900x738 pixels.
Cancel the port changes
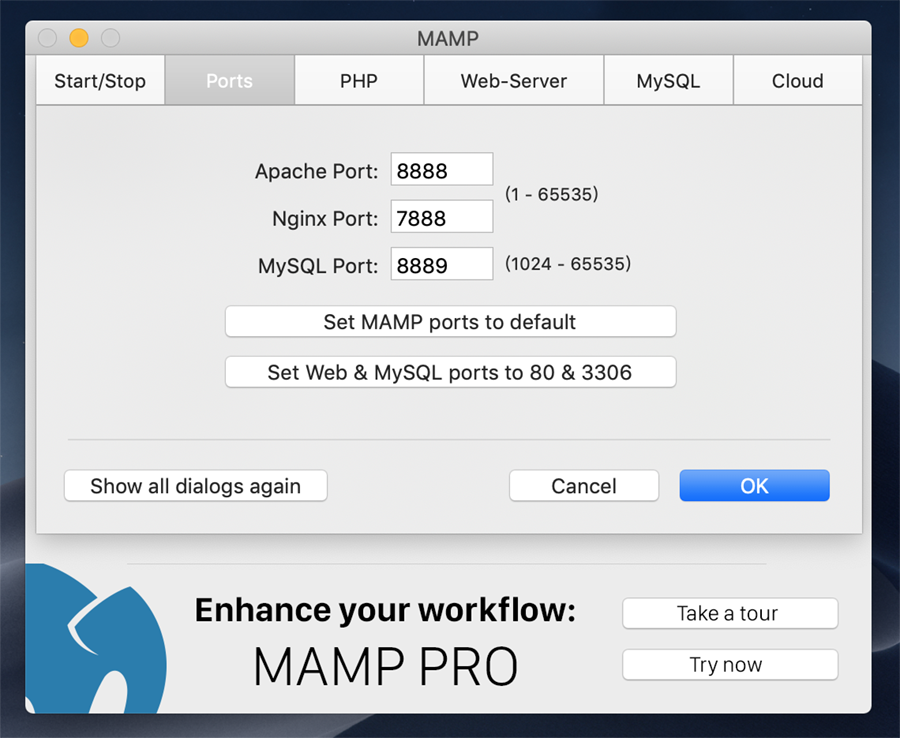[584, 486]
